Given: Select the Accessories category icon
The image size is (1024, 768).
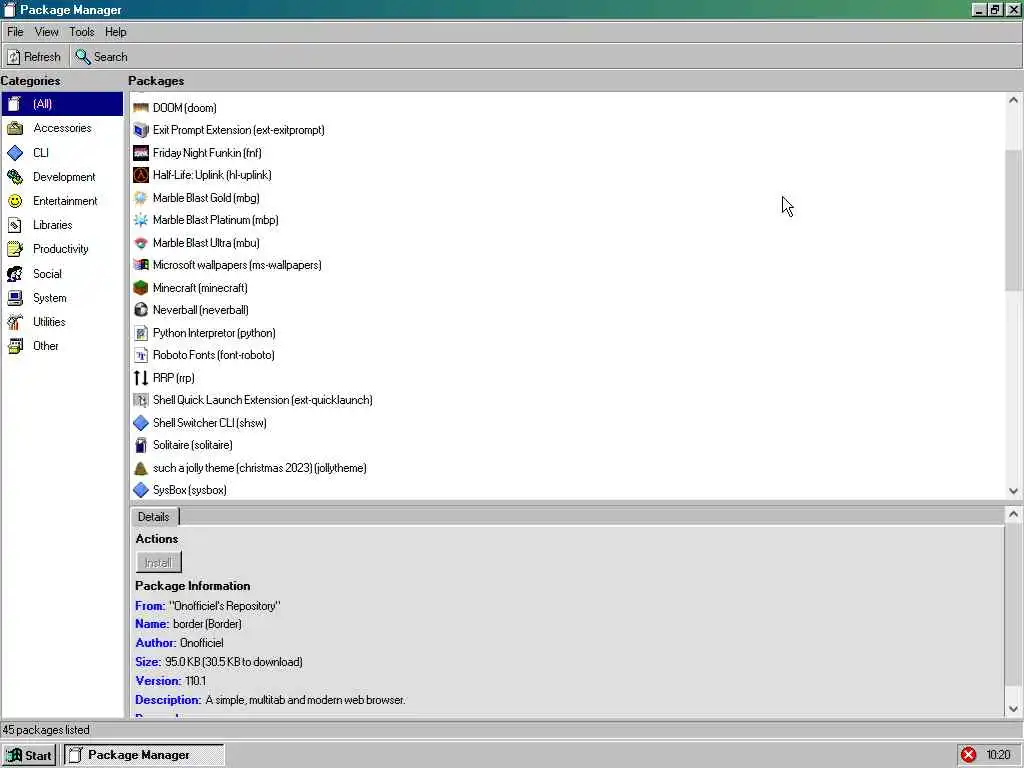Looking at the screenshot, I should [15, 128].
